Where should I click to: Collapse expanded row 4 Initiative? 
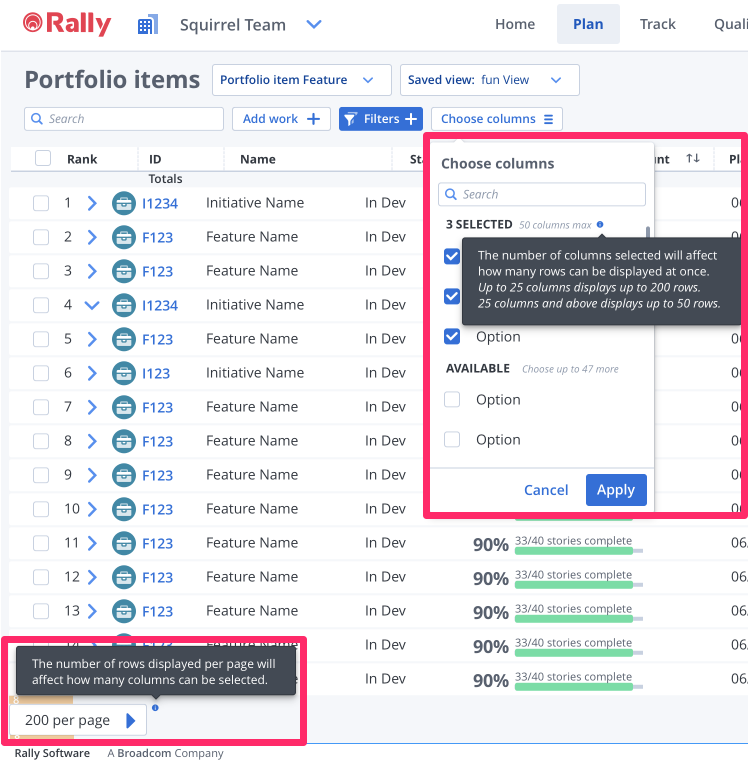click(92, 305)
